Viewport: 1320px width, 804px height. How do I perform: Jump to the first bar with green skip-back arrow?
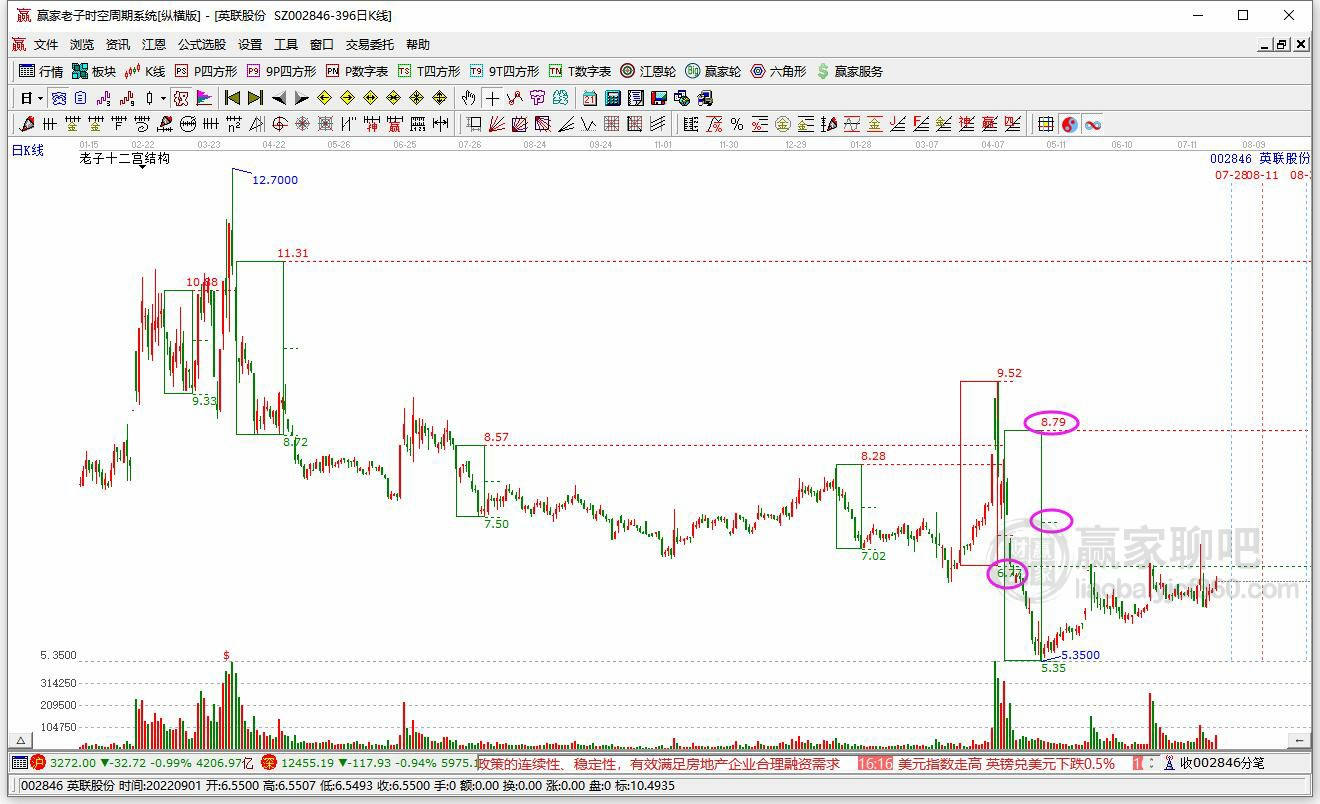point(232,98)
